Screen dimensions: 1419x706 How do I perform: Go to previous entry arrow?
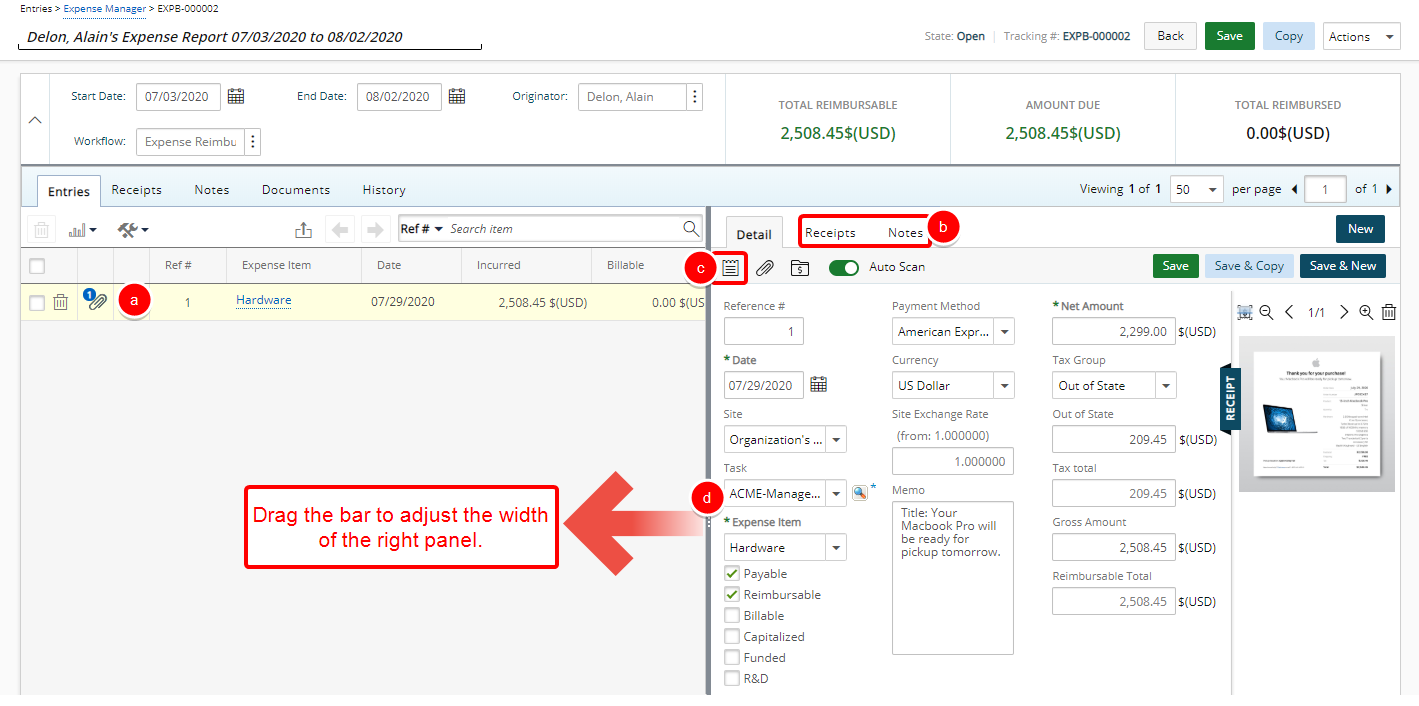[341, 230]
